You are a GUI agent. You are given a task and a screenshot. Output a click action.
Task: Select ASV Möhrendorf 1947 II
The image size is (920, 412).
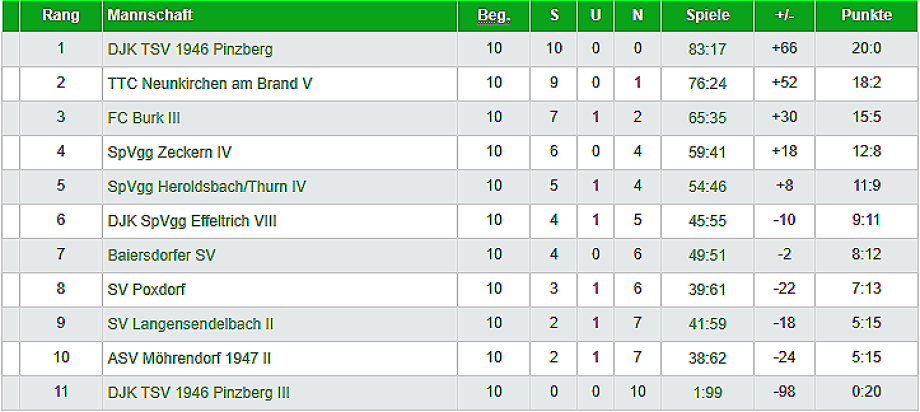(188, 358)
